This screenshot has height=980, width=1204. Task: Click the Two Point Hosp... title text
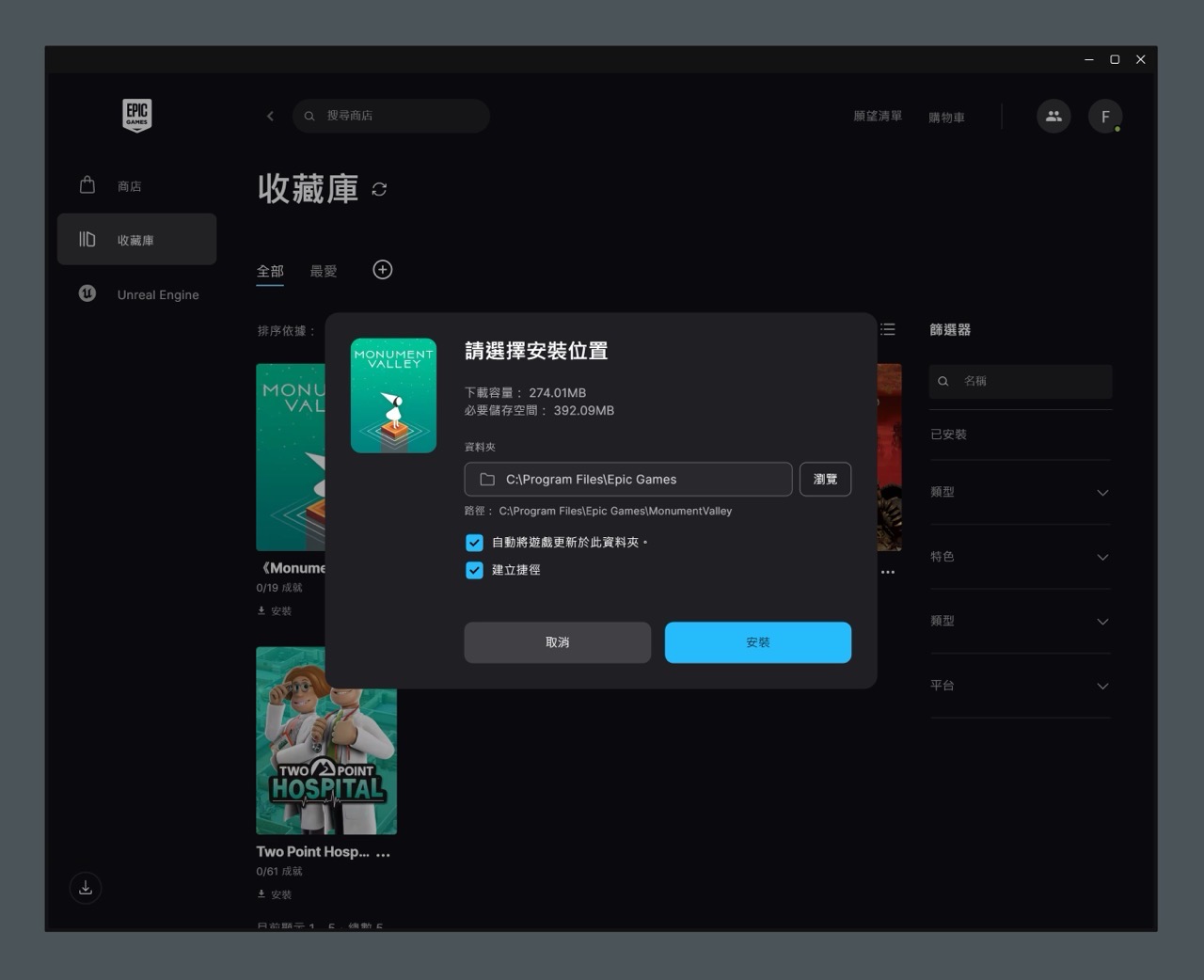(x=312, y=851)
